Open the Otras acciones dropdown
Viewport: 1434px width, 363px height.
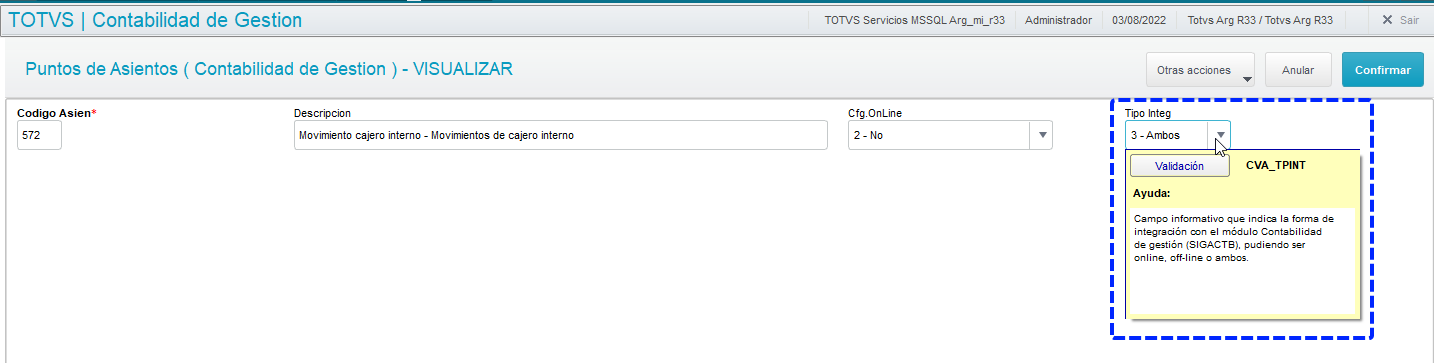pos(1200,70)
